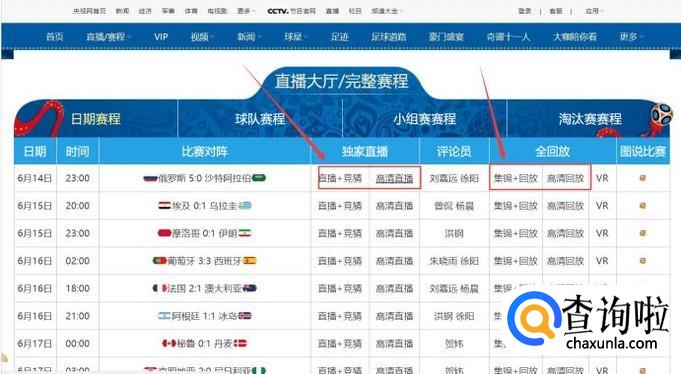
Task: Open picture story icon for Portugal vs Spain
Action: click(x=643, y=261)
